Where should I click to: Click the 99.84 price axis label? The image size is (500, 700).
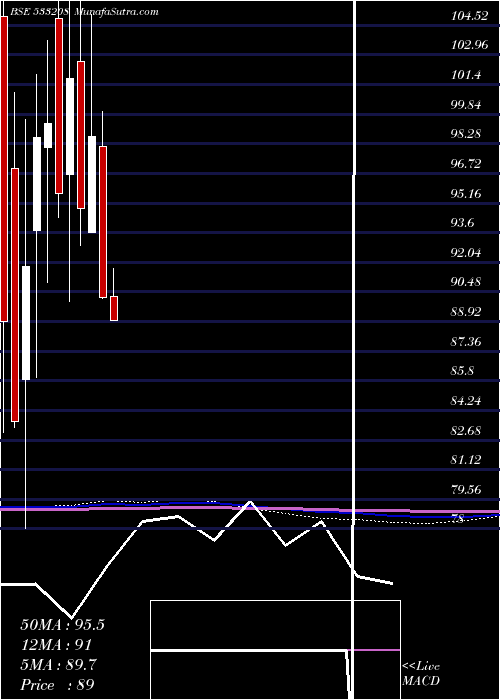coord(466,105)
